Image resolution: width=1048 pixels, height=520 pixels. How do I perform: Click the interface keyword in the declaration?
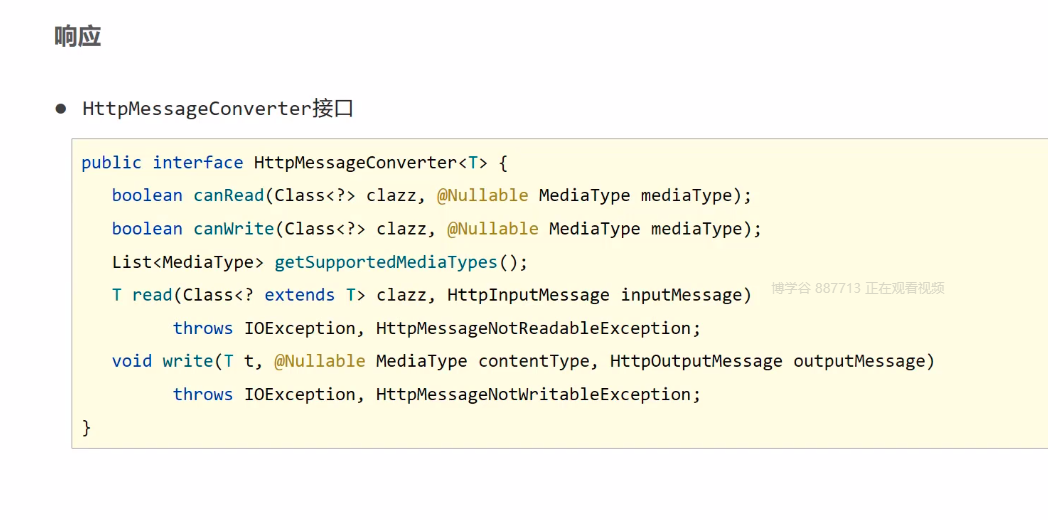pos(198,162)
